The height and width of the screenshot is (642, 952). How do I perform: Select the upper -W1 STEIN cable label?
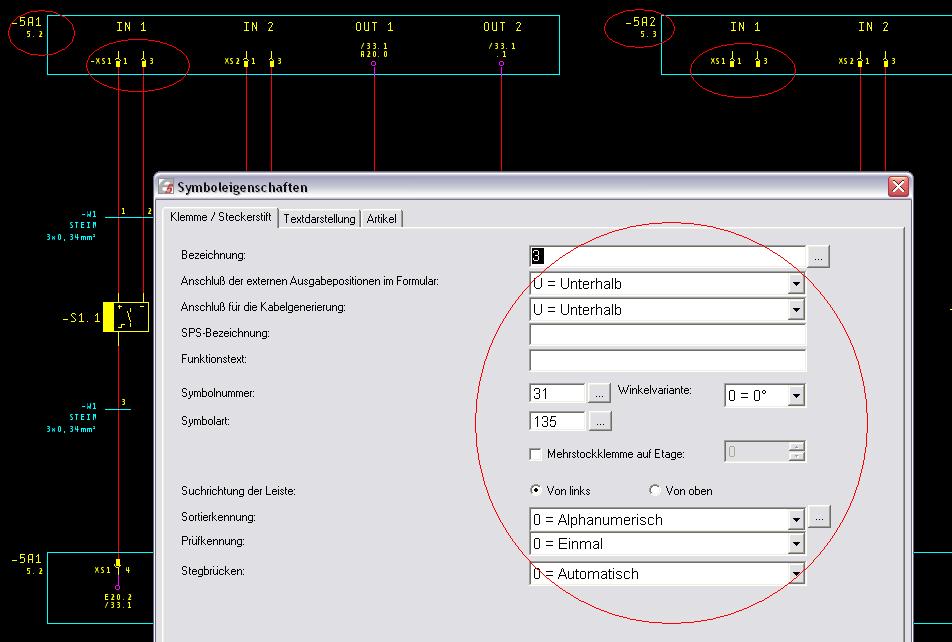click(72, 225)
